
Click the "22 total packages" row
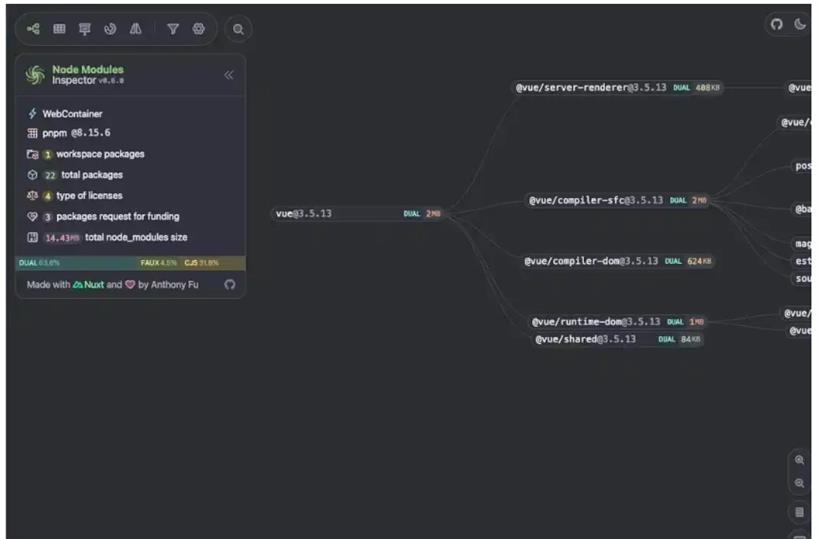click(x=74, y=175)
